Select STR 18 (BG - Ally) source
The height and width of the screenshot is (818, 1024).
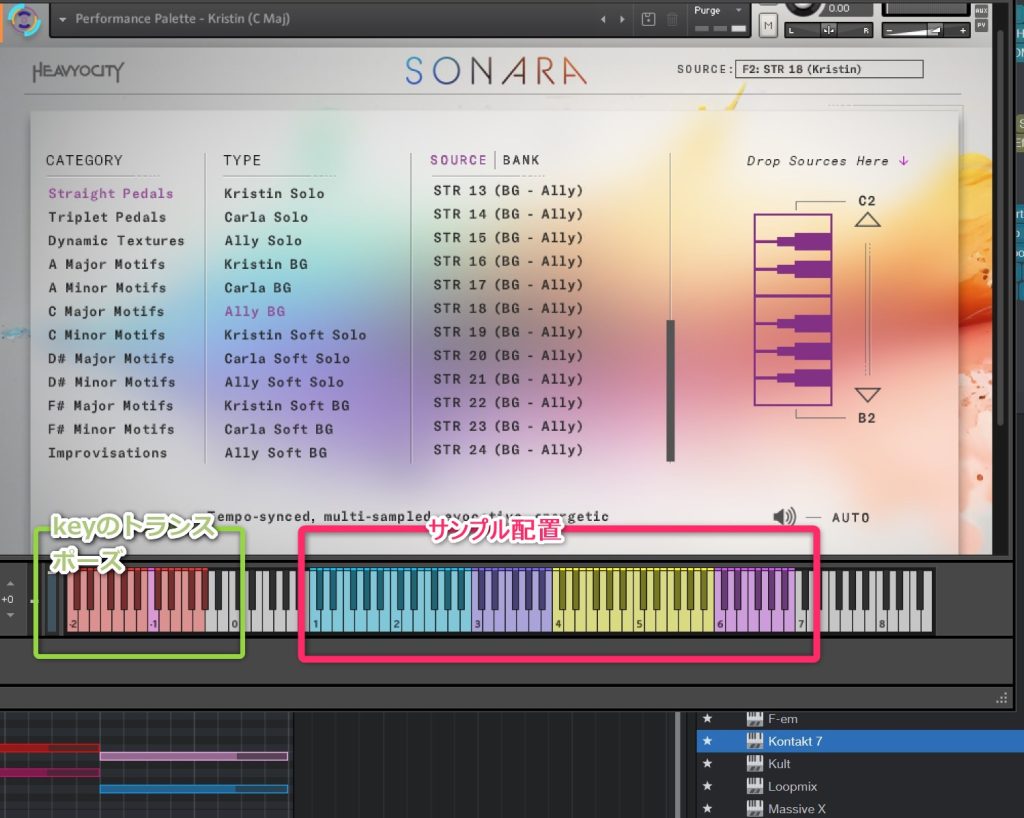(x=508, y=308)
